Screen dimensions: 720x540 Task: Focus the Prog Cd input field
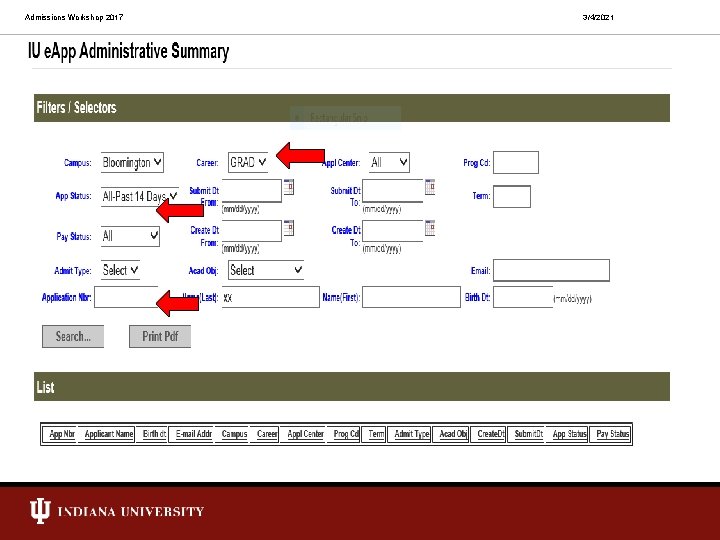pos(516,163)
